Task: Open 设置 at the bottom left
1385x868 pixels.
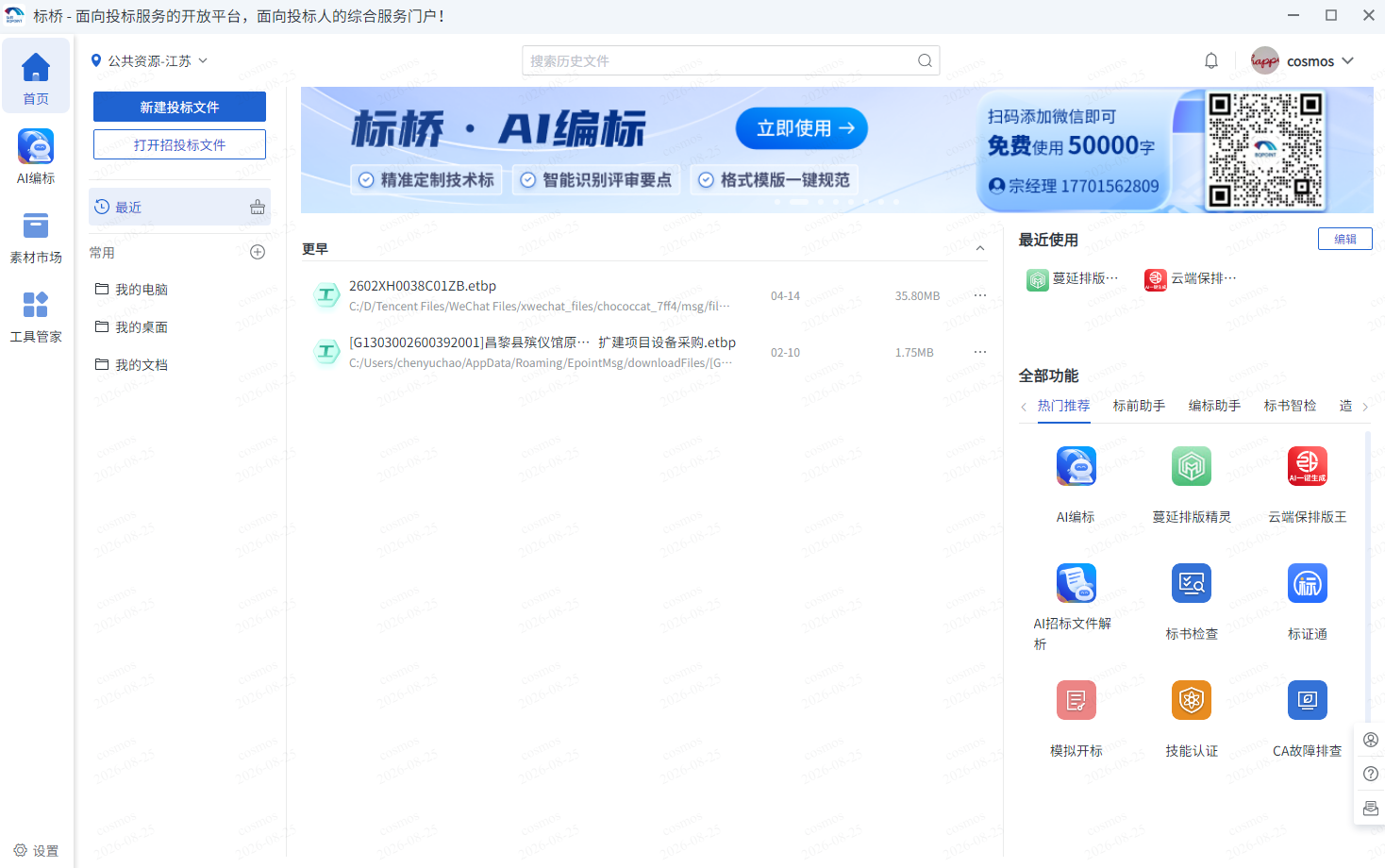Action: [36, 851]
